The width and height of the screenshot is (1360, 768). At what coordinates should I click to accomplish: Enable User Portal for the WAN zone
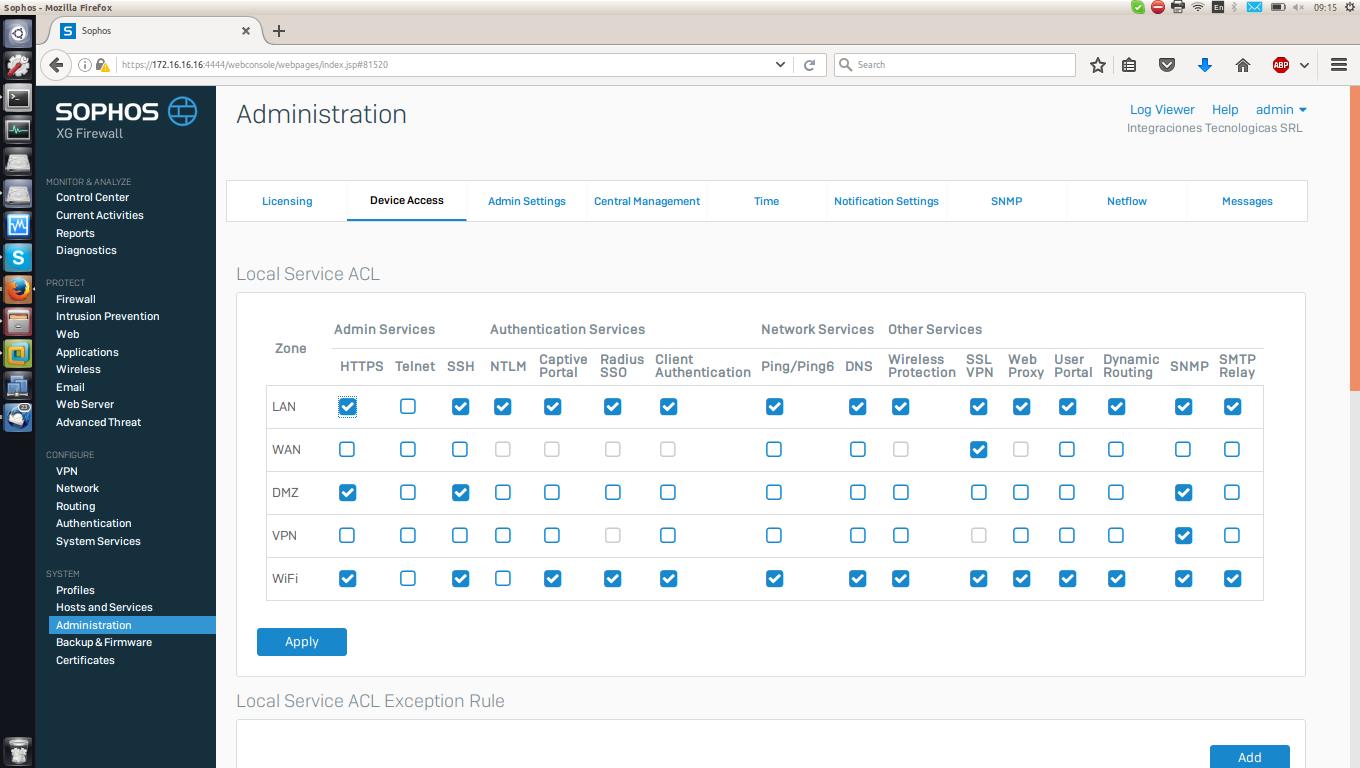point(1067,449)
